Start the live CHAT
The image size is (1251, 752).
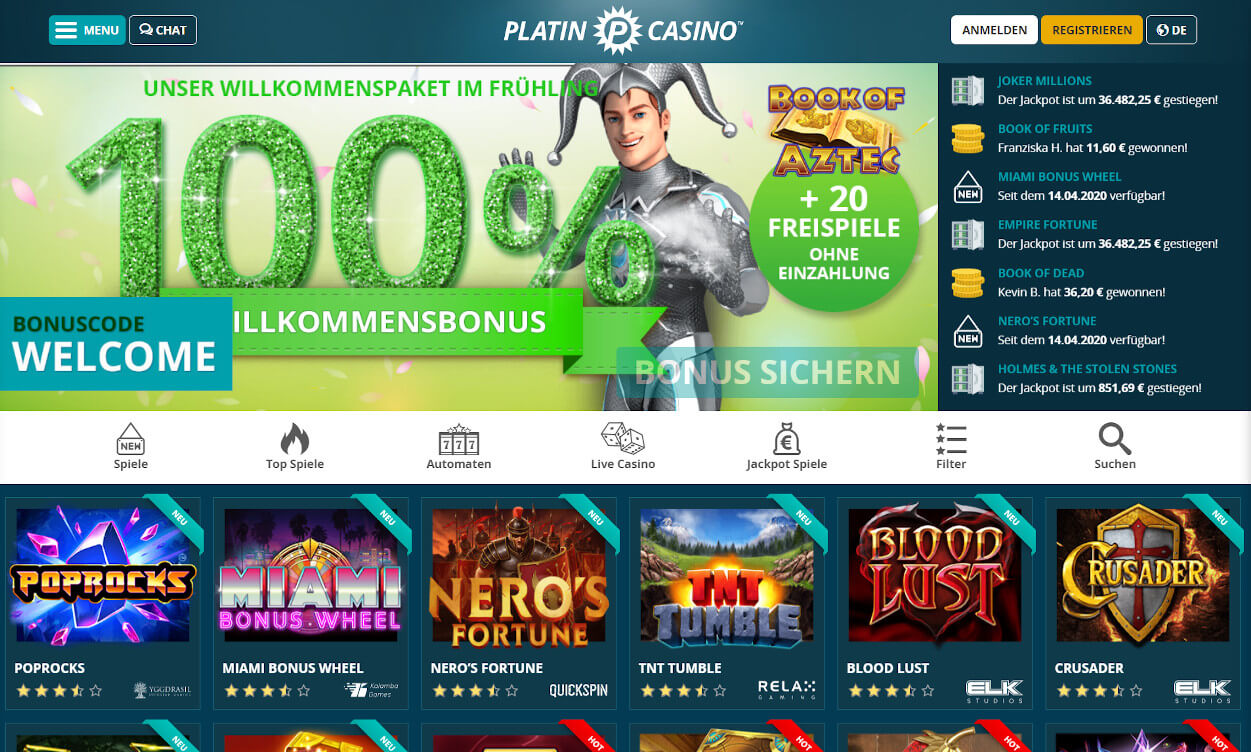coord(163,30)
